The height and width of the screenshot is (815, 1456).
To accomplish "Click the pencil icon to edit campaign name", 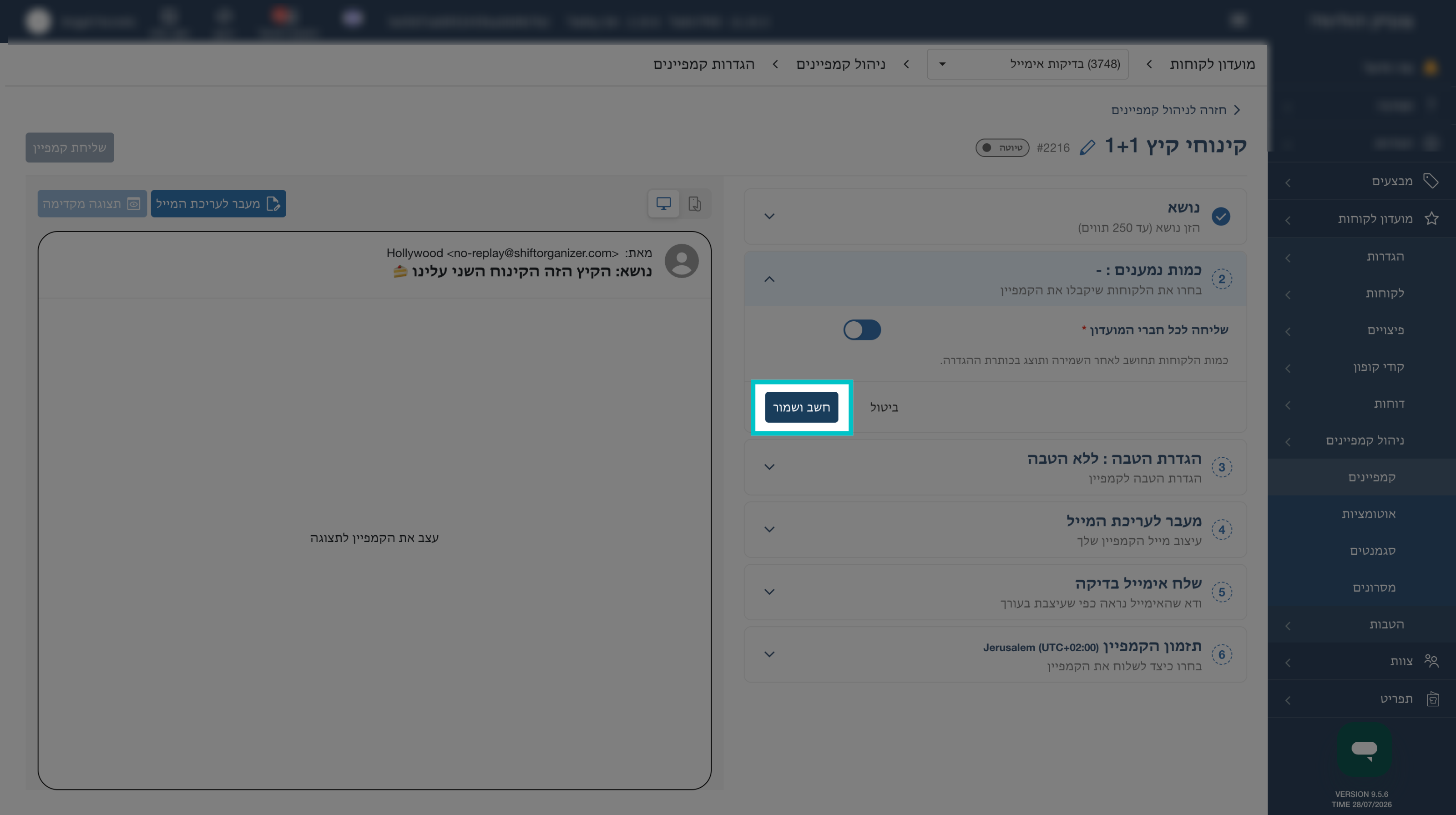I will point(1087,147).
